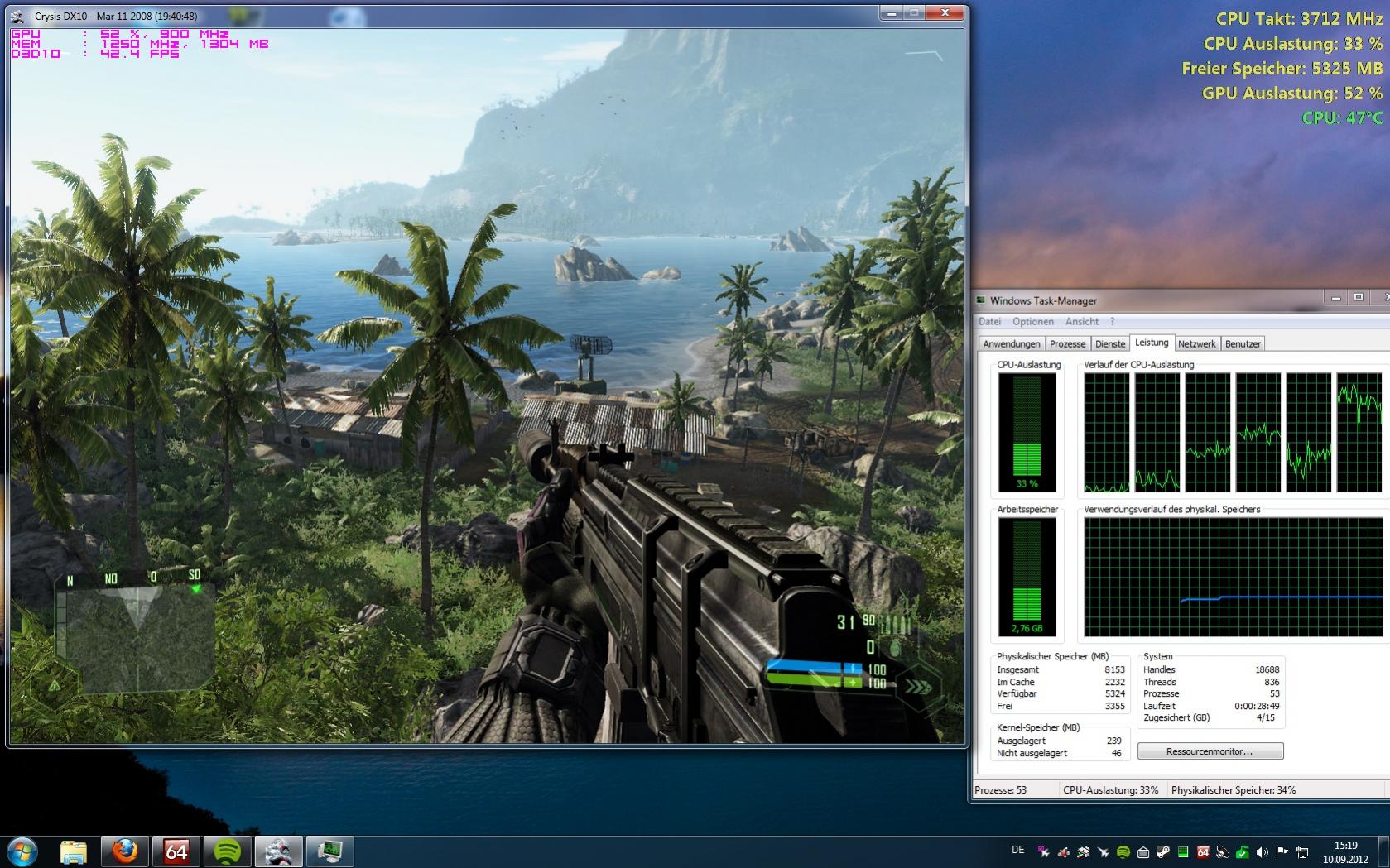Click the status bar Physikalischer Speicher: 34%

[x=1233, y=790]
